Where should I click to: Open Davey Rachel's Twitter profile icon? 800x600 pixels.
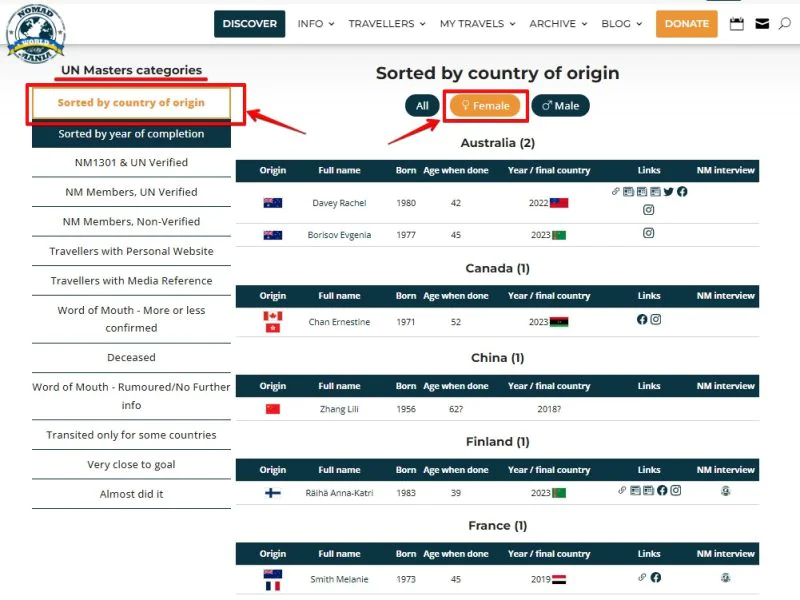668,191
